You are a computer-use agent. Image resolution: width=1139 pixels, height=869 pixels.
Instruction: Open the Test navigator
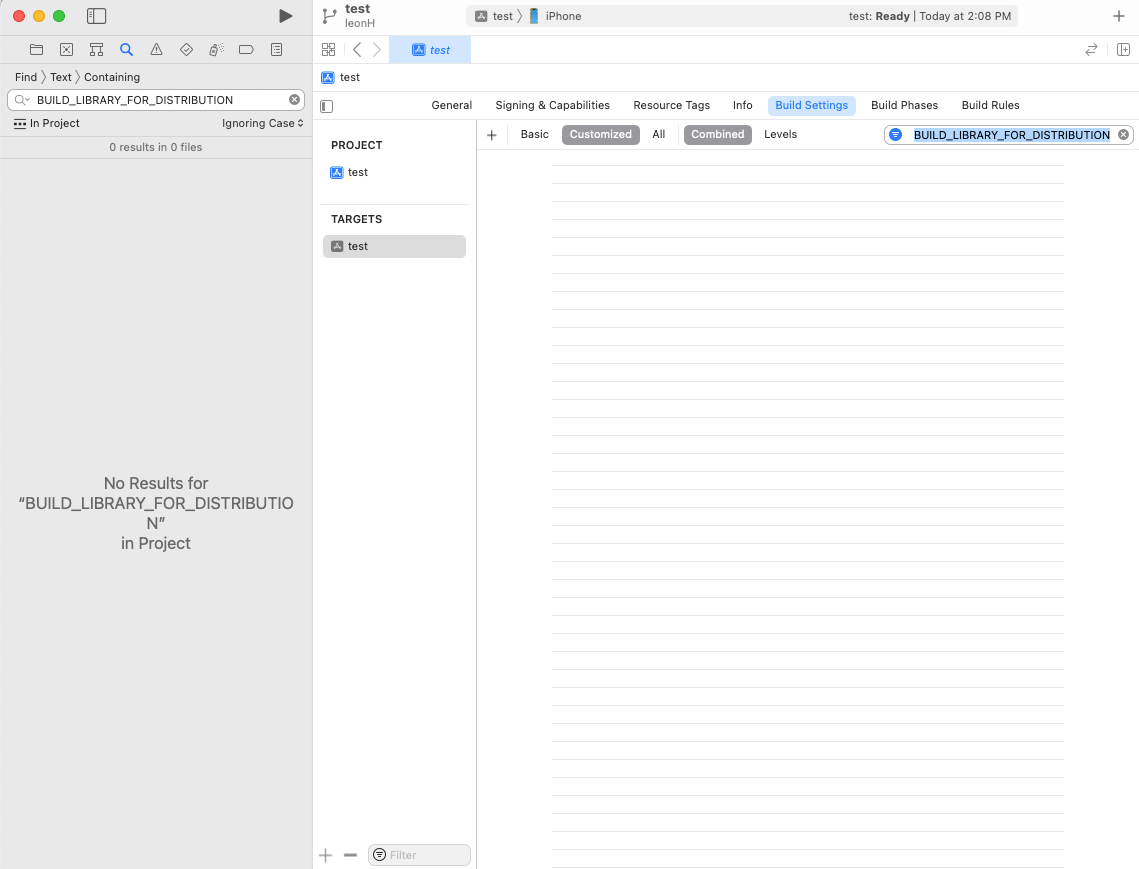[186, 49]
